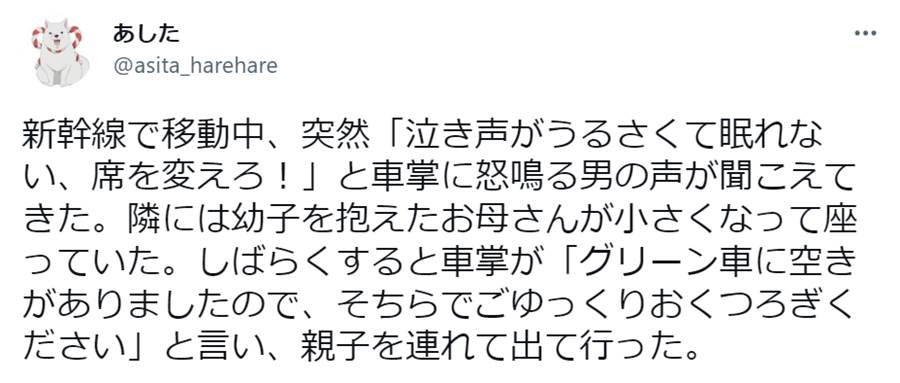Viewport: 900px width, 383px height.
Task: Click the white dog profile avatar
Action: point(59,56)
